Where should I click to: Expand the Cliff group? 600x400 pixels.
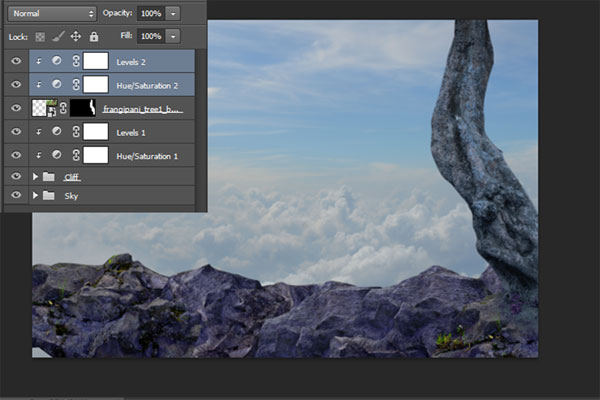35,176
